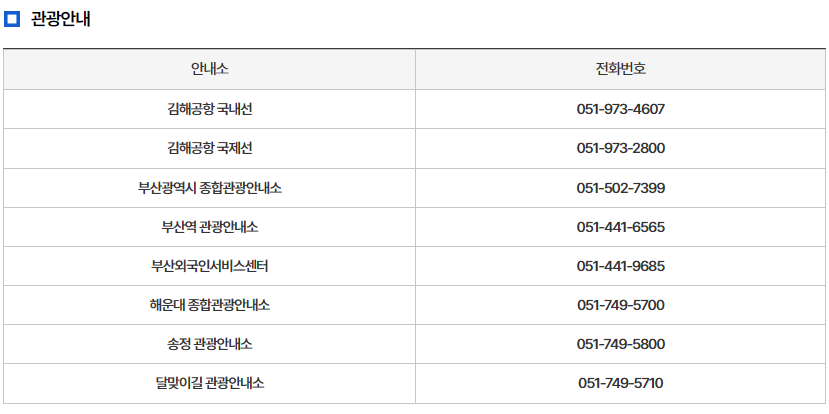
Task: Click phone number 051-749-5710
Action: 621,383
